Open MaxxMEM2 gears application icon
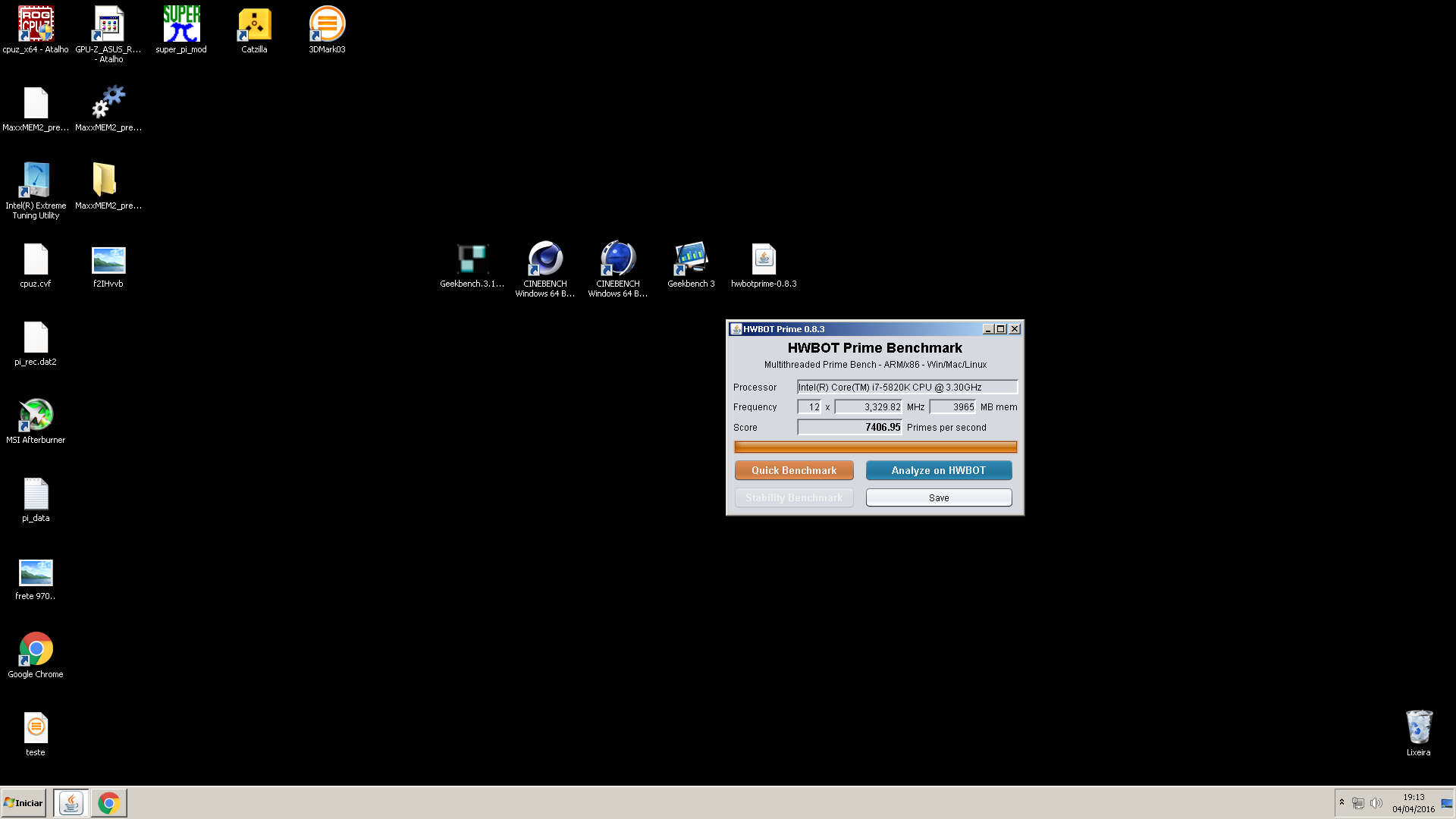Viewport: 1456px width, 819px height. click(x=108, y=103)
